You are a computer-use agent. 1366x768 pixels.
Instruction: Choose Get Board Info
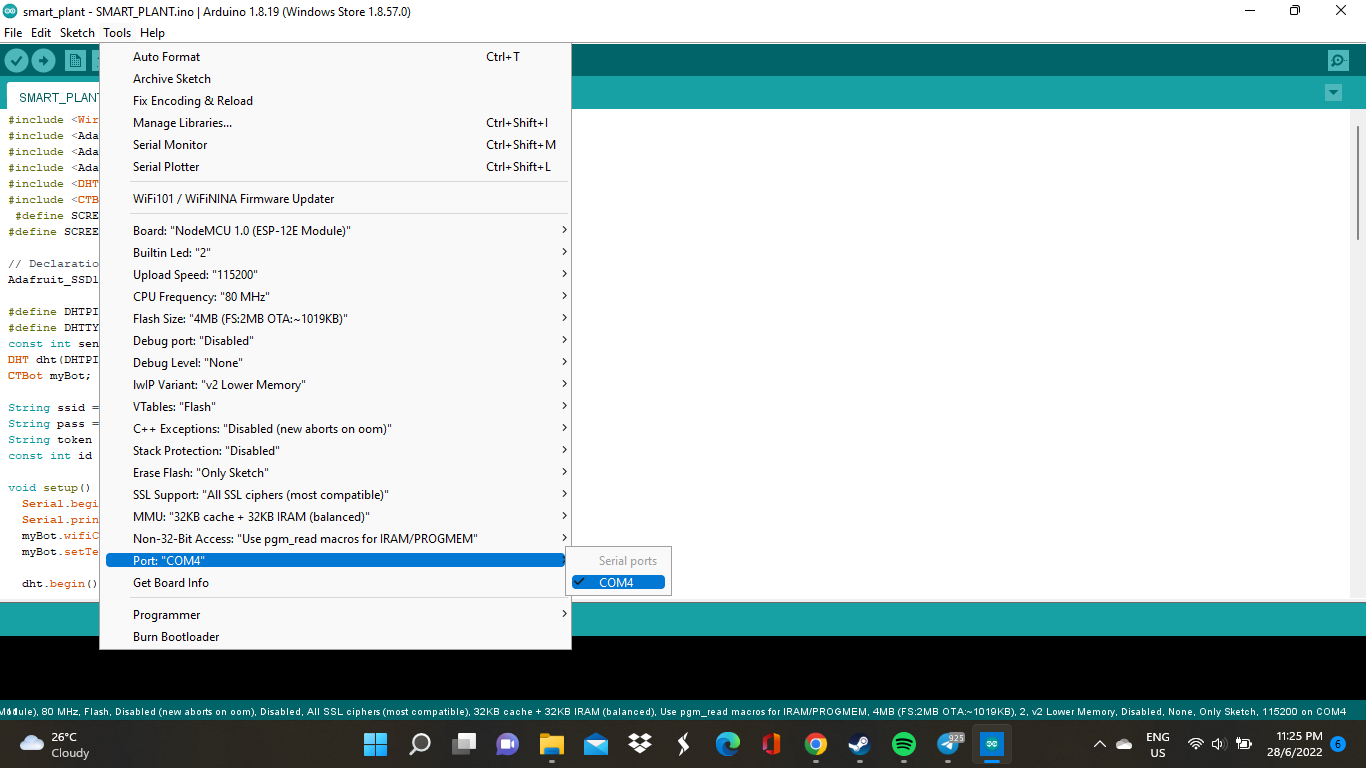[x=335, y=583]
